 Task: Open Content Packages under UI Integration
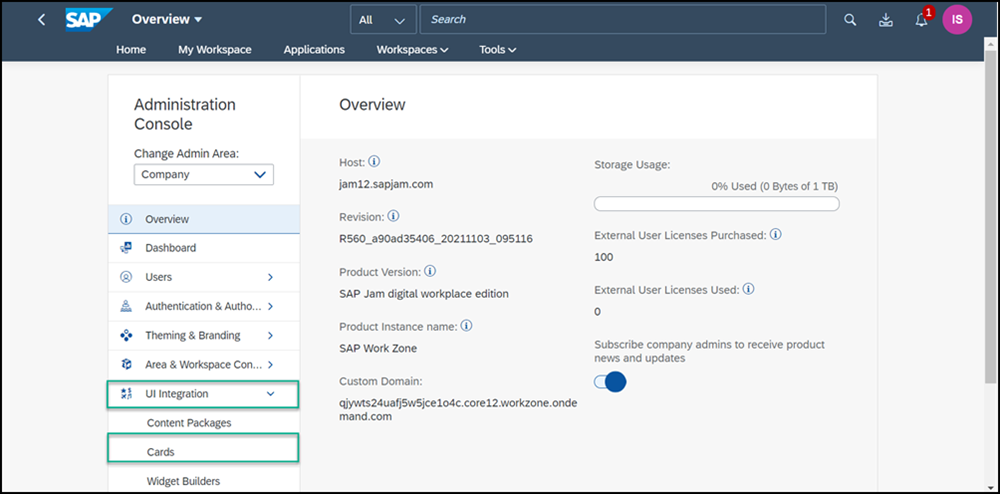189,423
